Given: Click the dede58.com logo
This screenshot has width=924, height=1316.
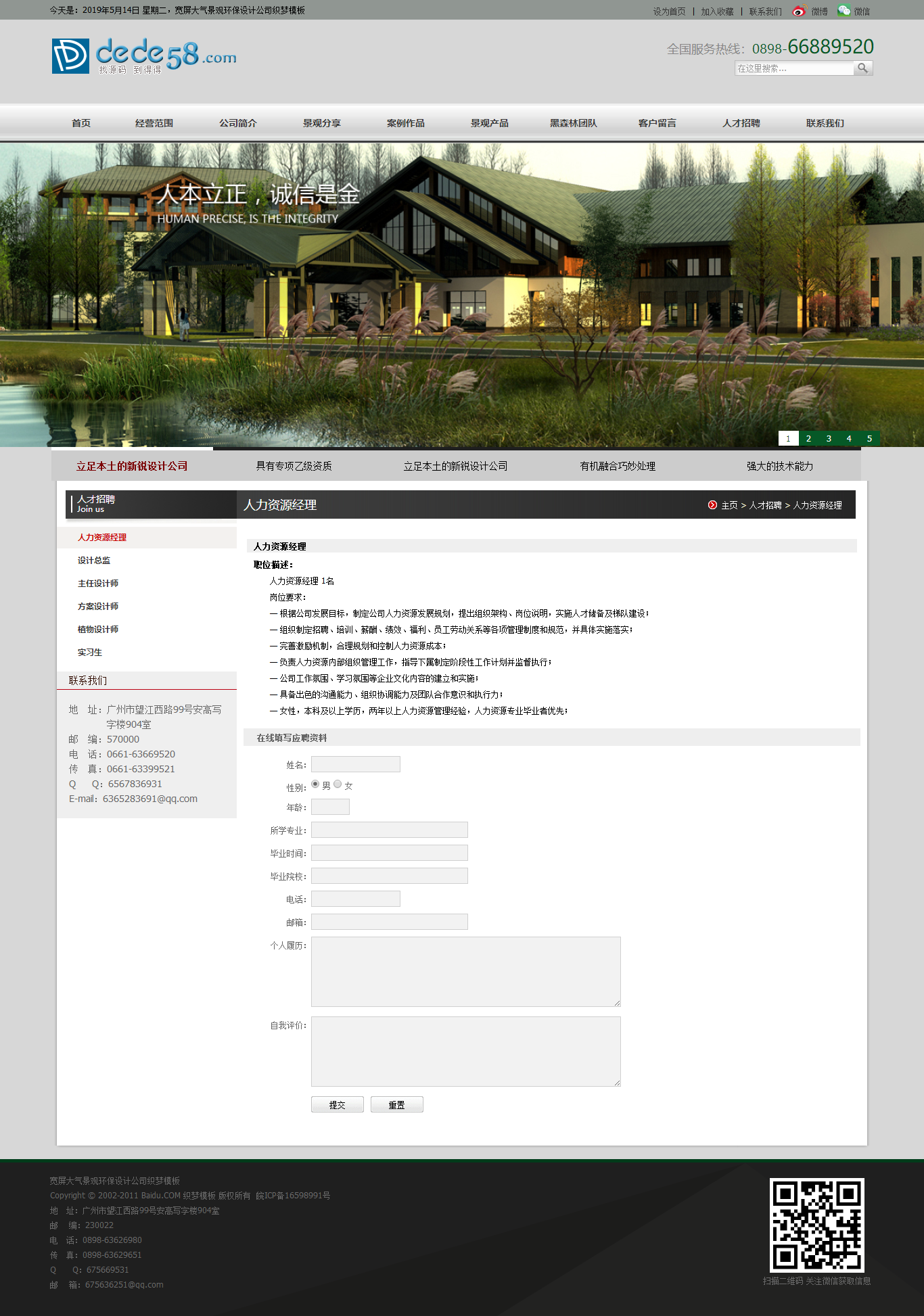Looking at the screenshot, I should (144, 55).
